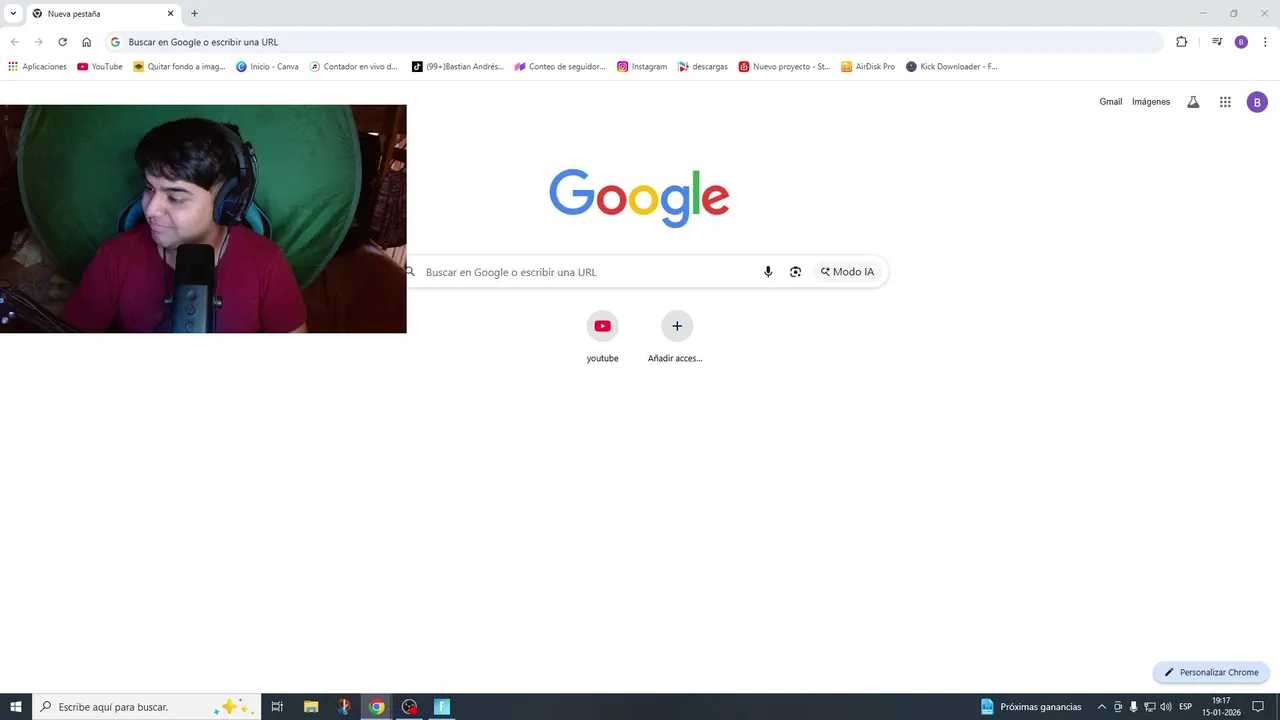Click the taskbar search box
1280x720 pixels.
(147, 707)
